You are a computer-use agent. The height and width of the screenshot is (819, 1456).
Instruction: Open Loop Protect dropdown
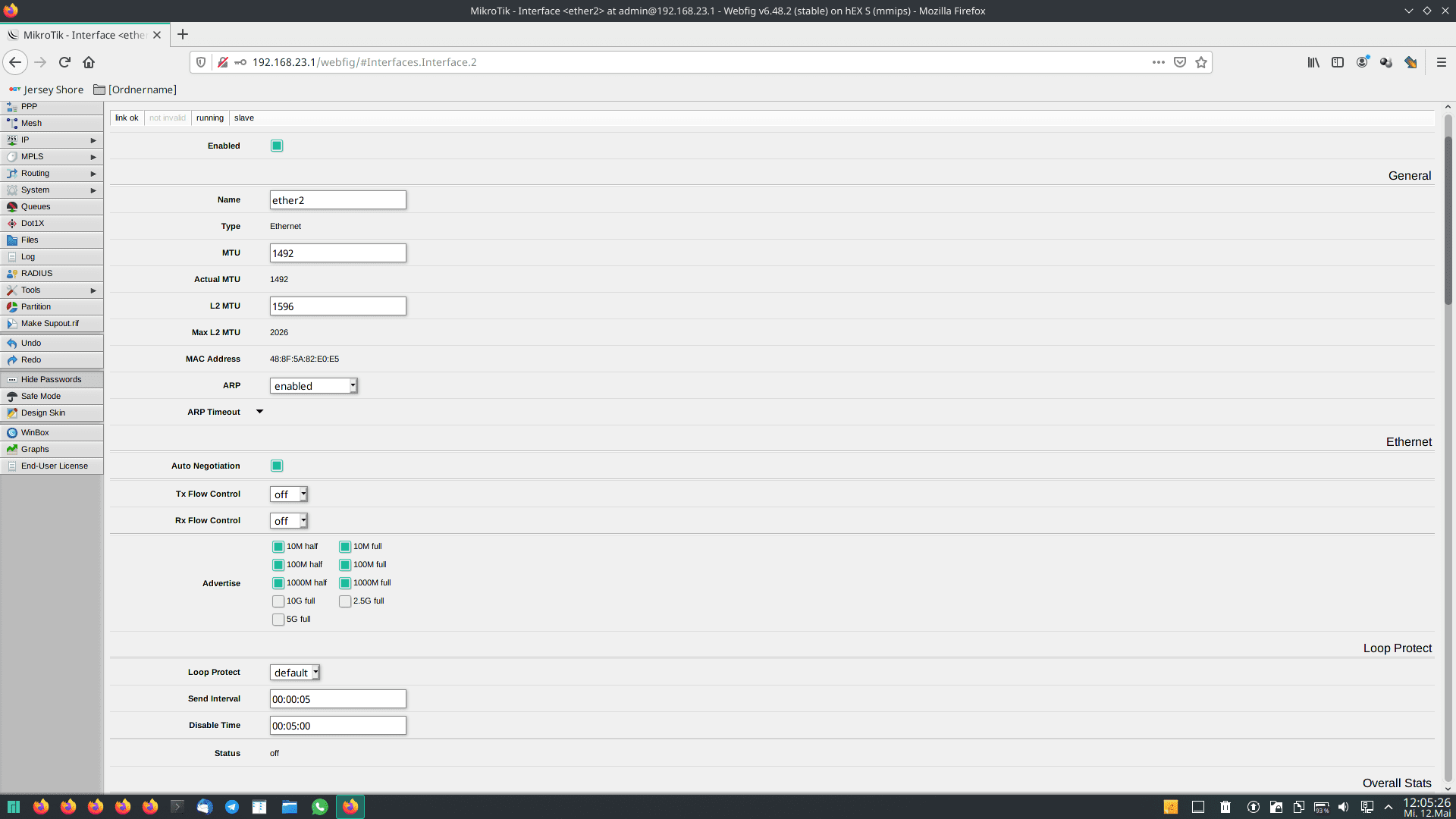(295, 673)
